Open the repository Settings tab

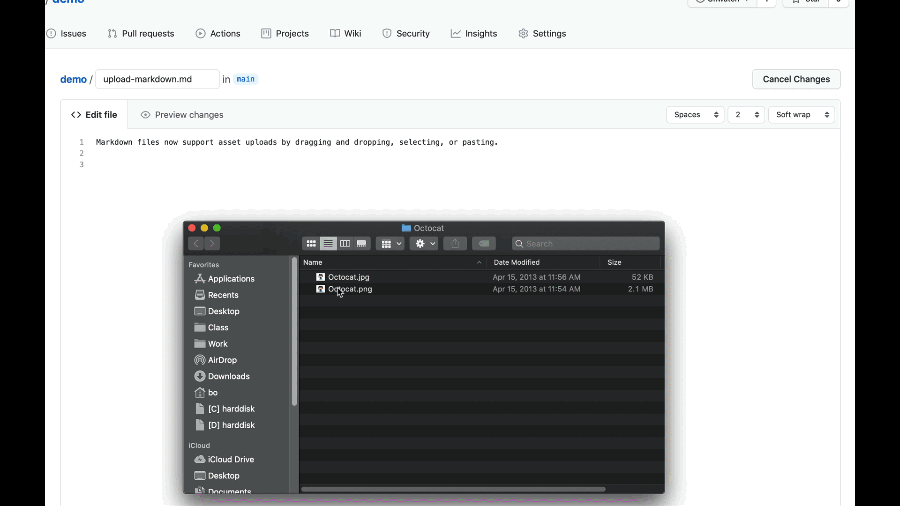pyautogui.click(x=542, y=34)
